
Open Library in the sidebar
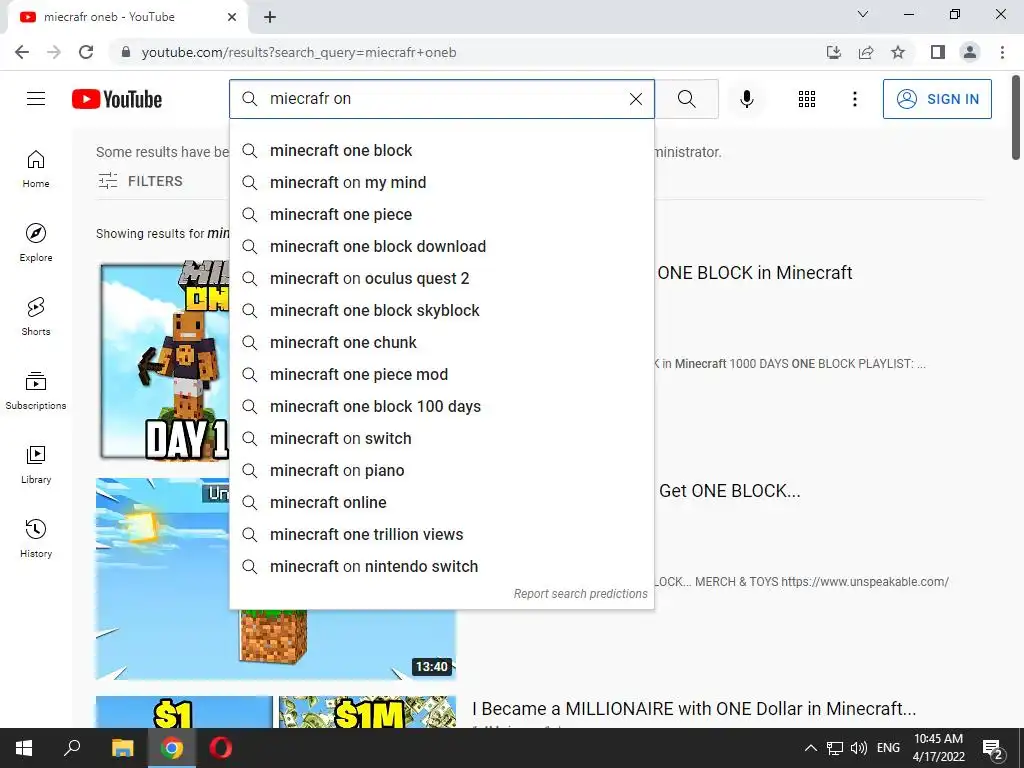pyautogui.click(x=36, y=464)
